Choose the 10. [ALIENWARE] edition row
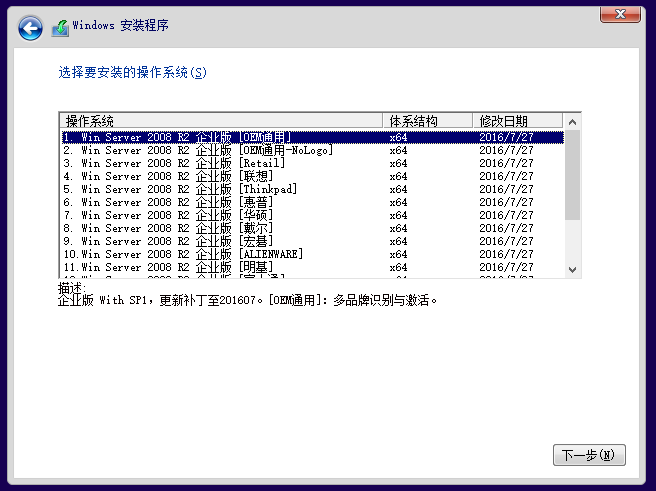 click(x=313, y=254)
